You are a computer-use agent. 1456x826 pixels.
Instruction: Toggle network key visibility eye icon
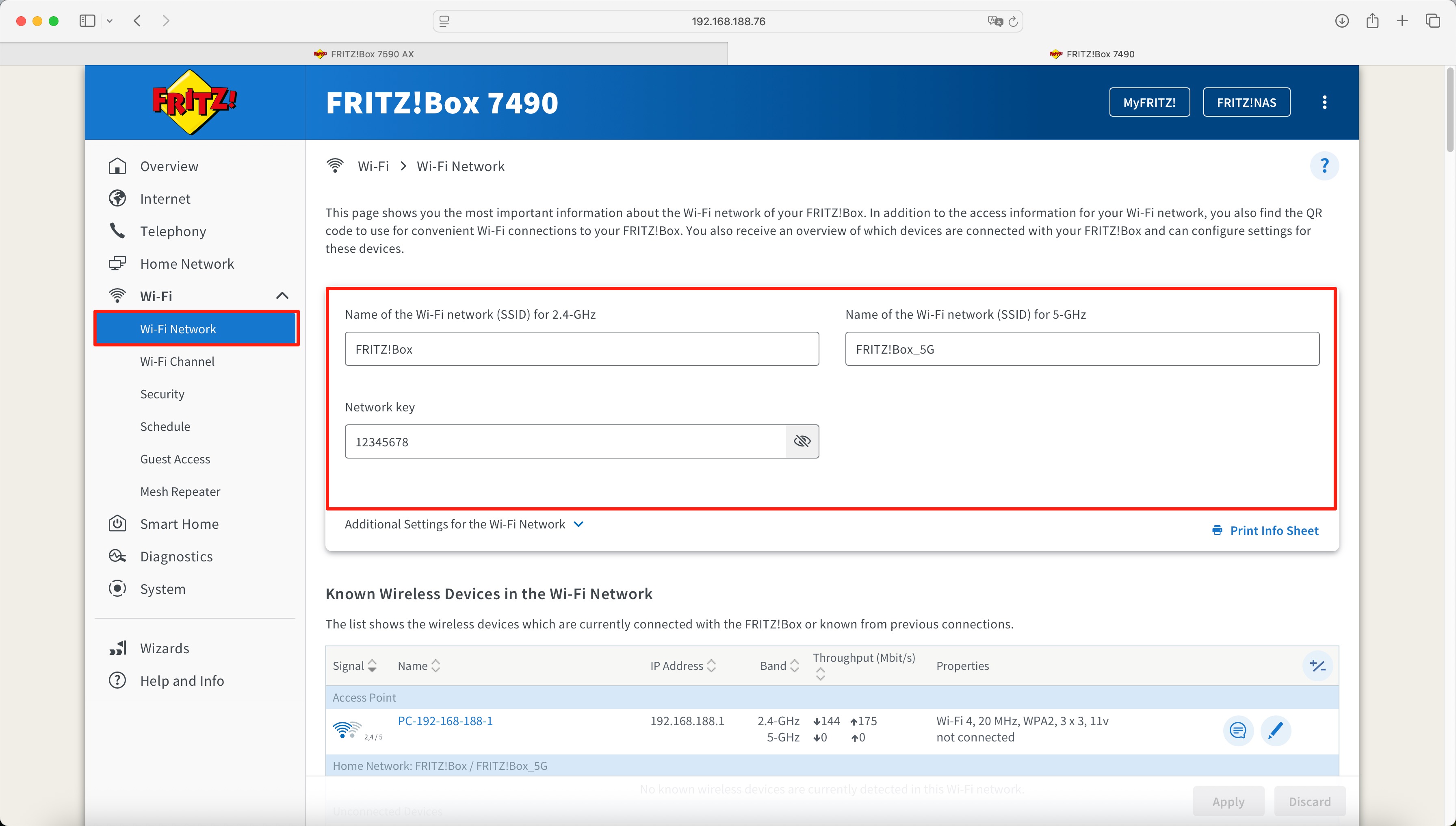(802, 441)
